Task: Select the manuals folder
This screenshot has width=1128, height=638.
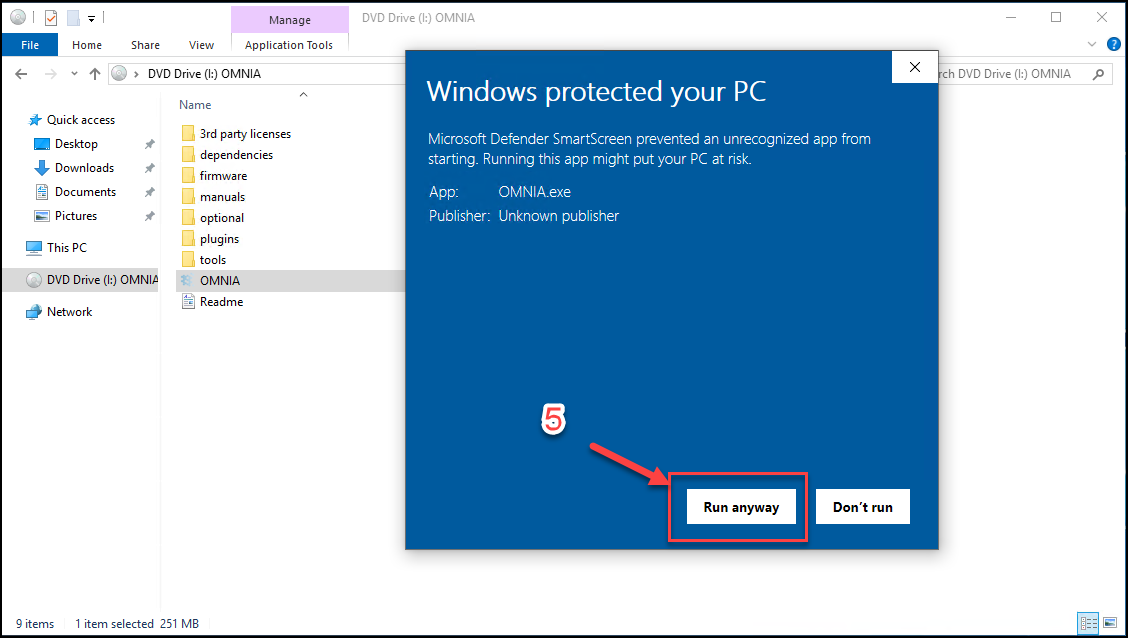Action: tap(222, 196)
